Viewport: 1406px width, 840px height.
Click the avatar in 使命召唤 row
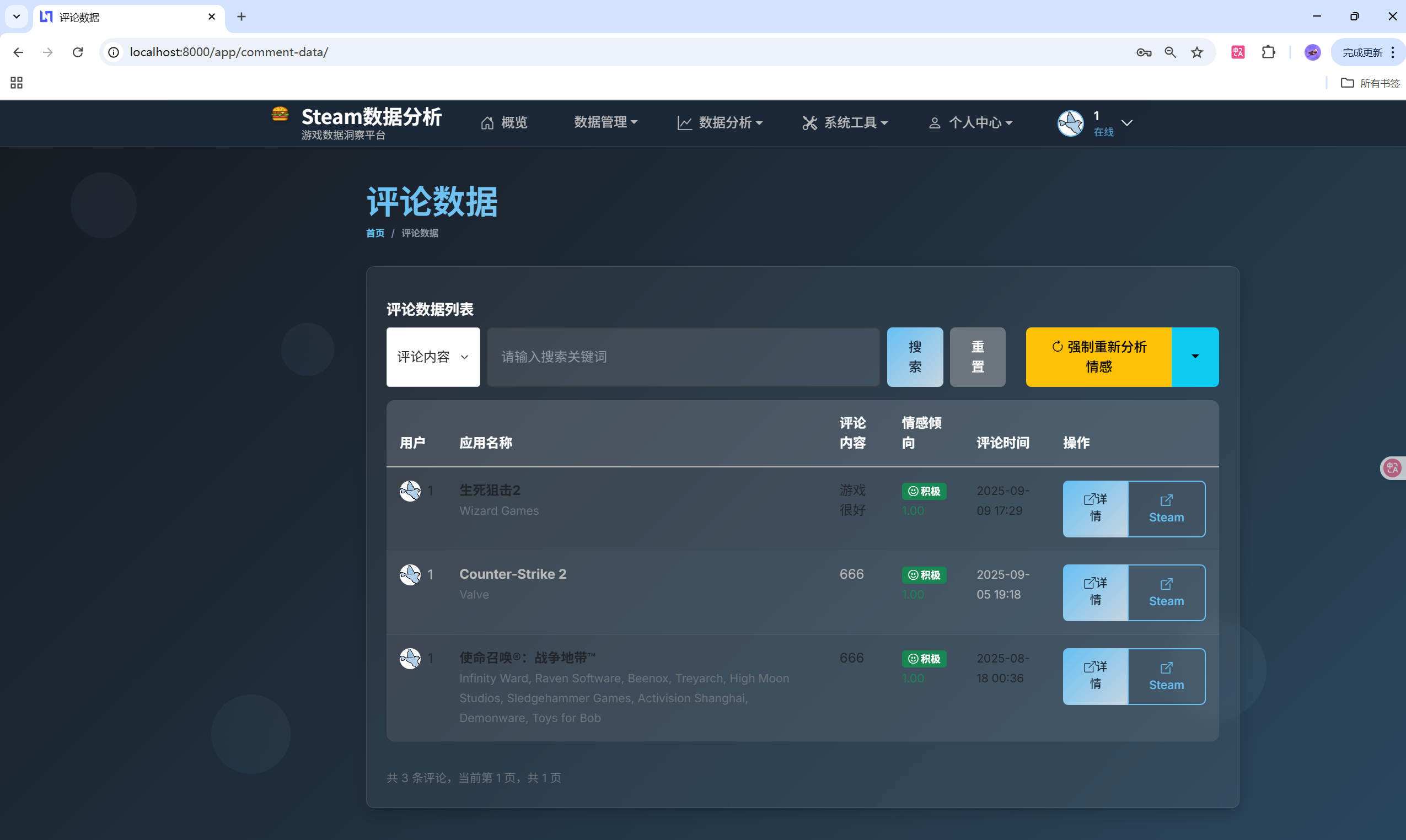coord(410,658)
